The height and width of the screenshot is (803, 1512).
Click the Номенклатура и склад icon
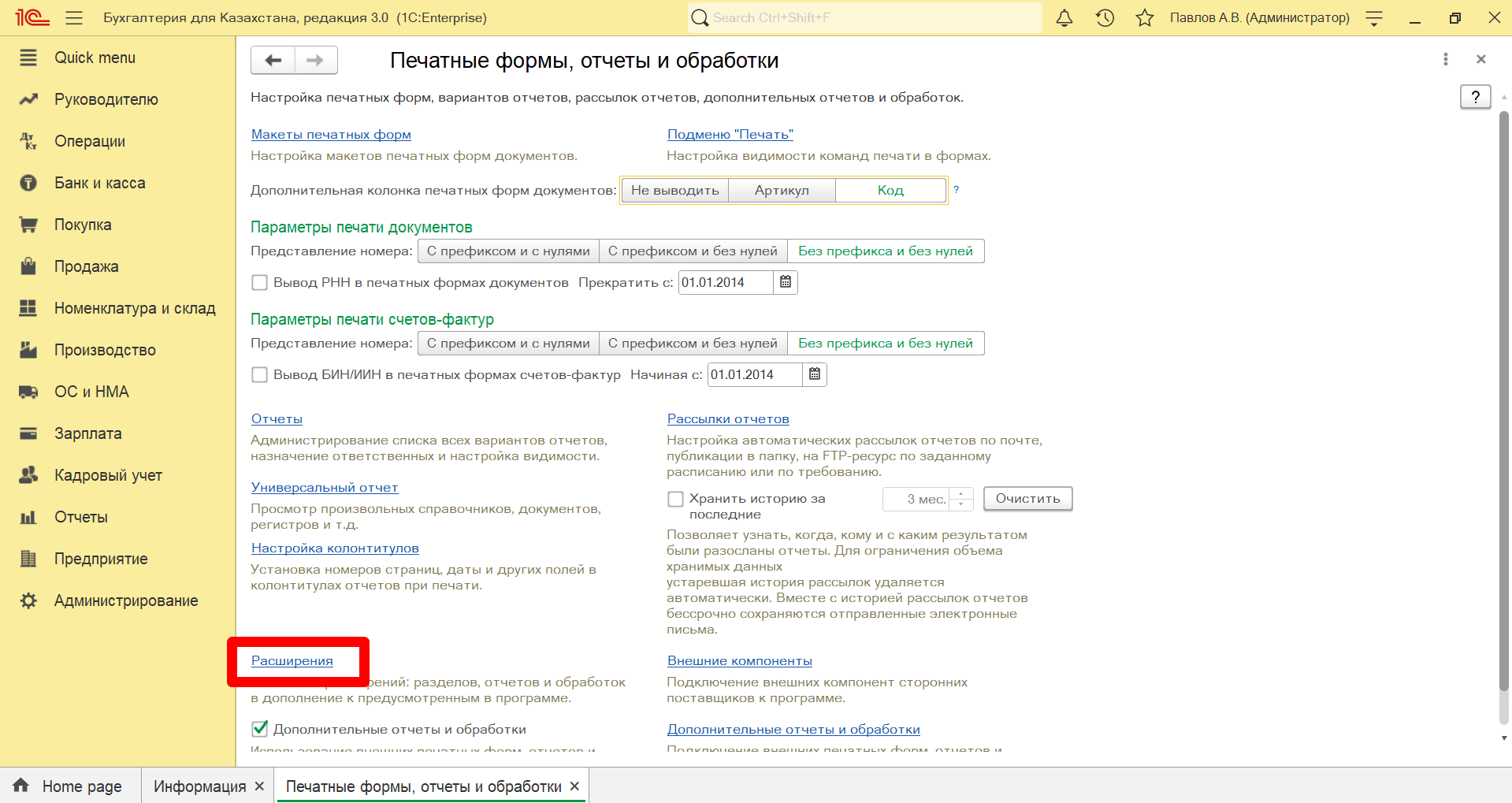click(28, 308)
